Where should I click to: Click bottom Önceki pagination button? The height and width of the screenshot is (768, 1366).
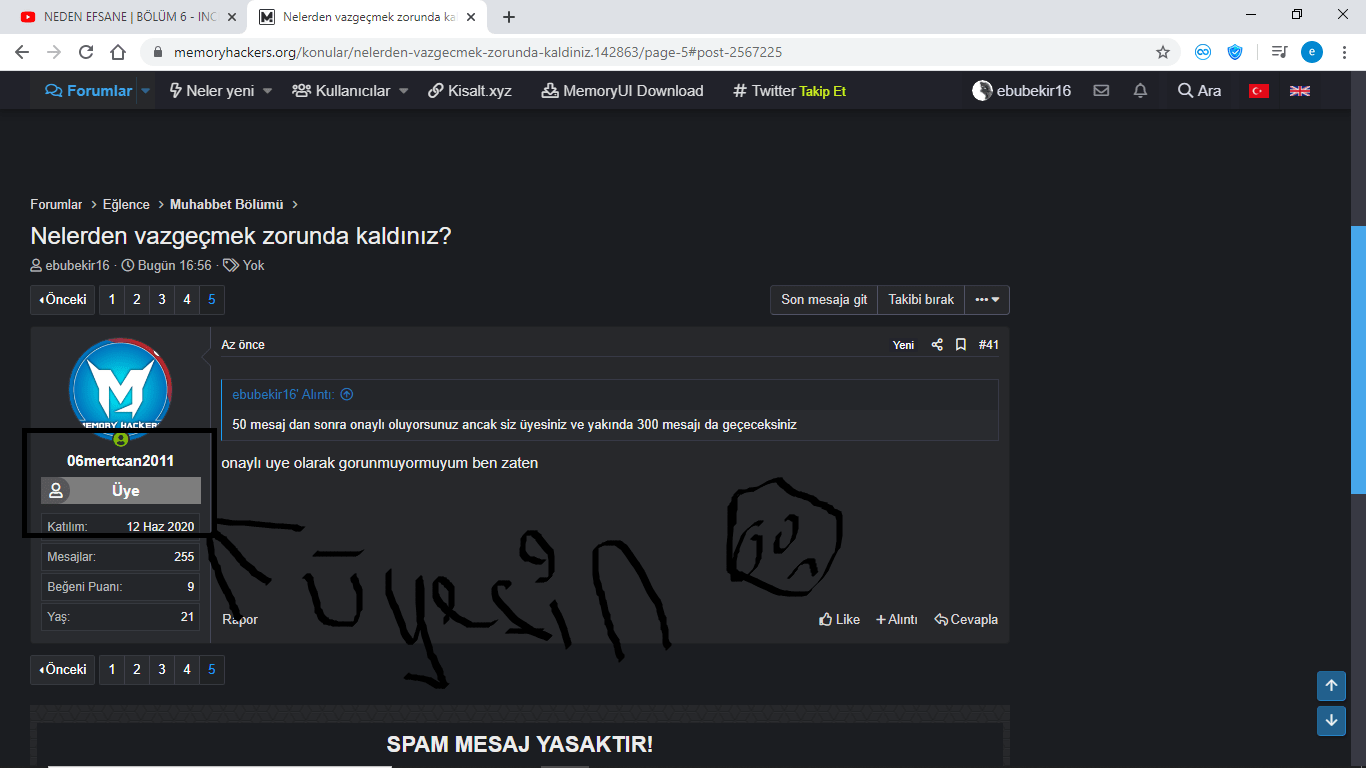63,670
